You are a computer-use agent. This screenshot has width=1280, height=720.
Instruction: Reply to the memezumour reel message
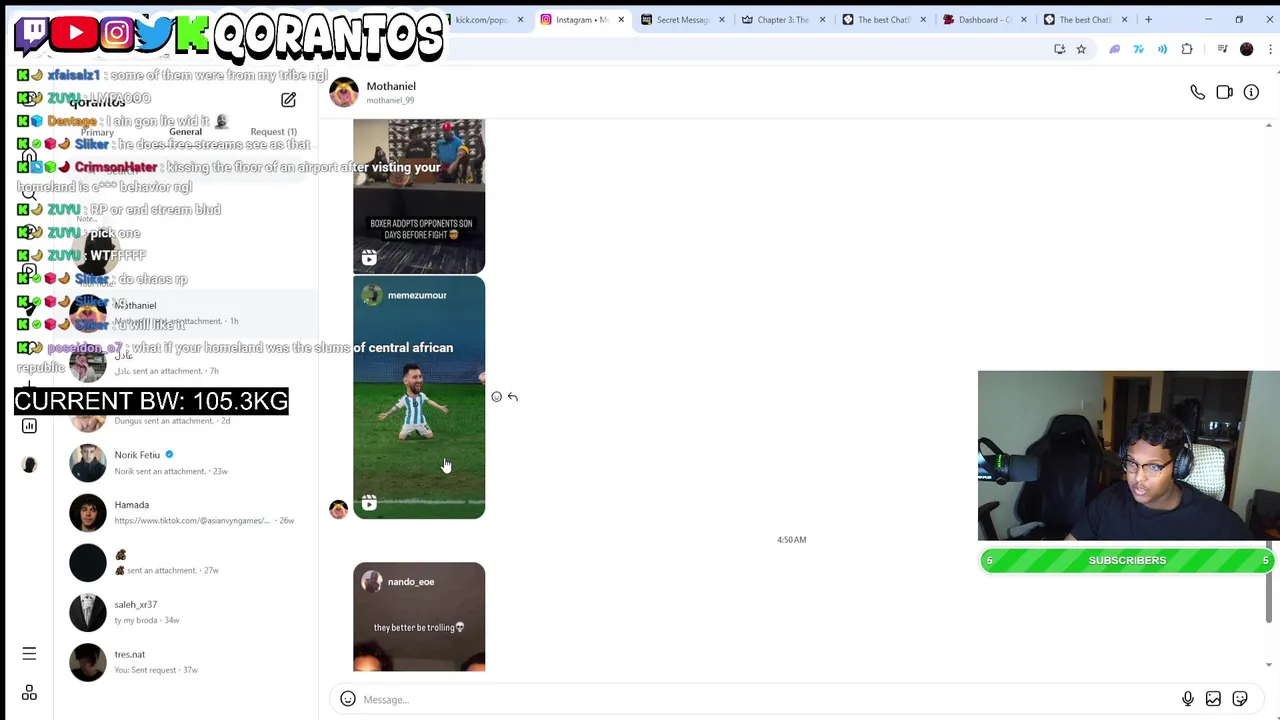tap(513, 397)
